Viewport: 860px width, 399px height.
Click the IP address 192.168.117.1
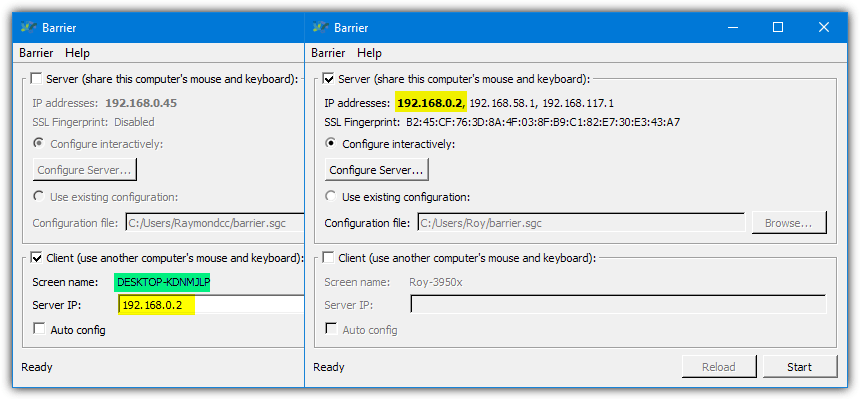[578, 103]
